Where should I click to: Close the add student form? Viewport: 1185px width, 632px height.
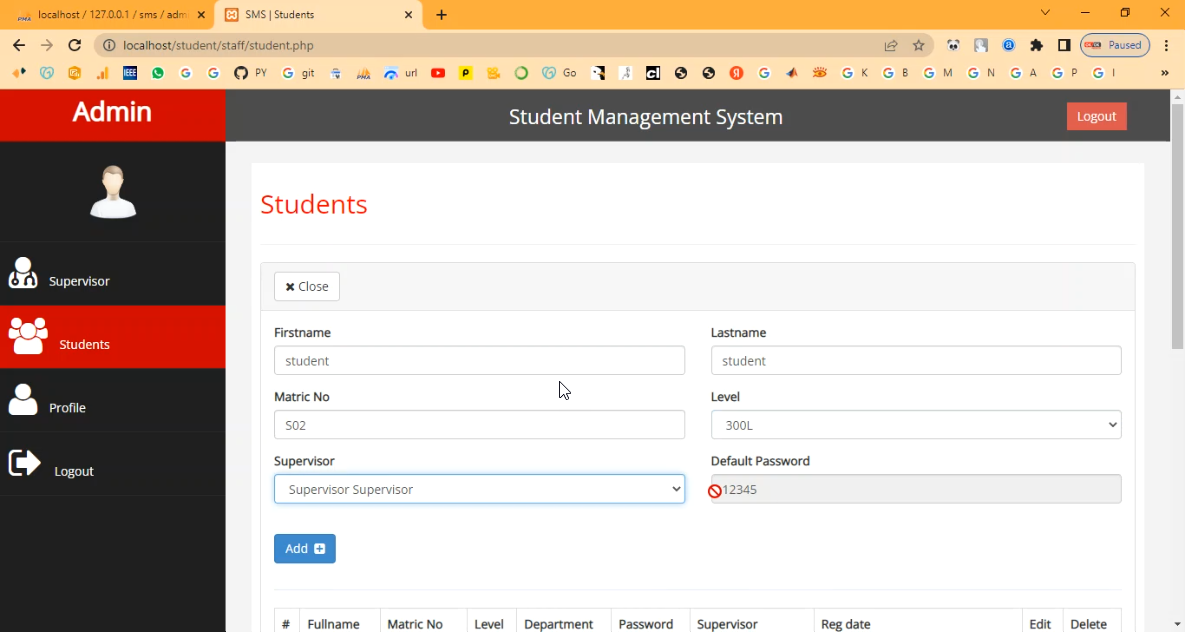point(306,287)
